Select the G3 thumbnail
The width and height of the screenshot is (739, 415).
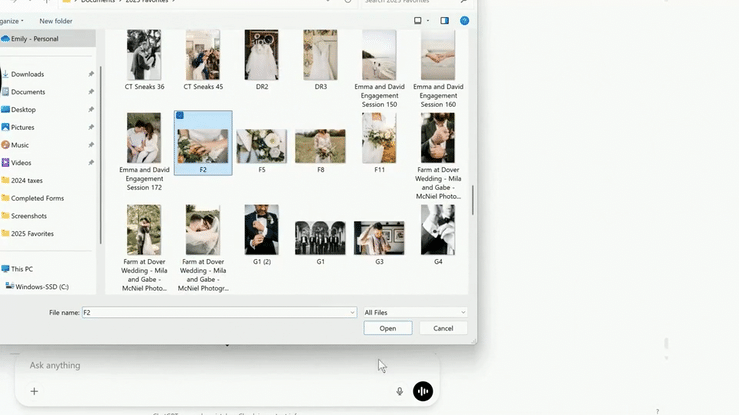click(379, 238)
